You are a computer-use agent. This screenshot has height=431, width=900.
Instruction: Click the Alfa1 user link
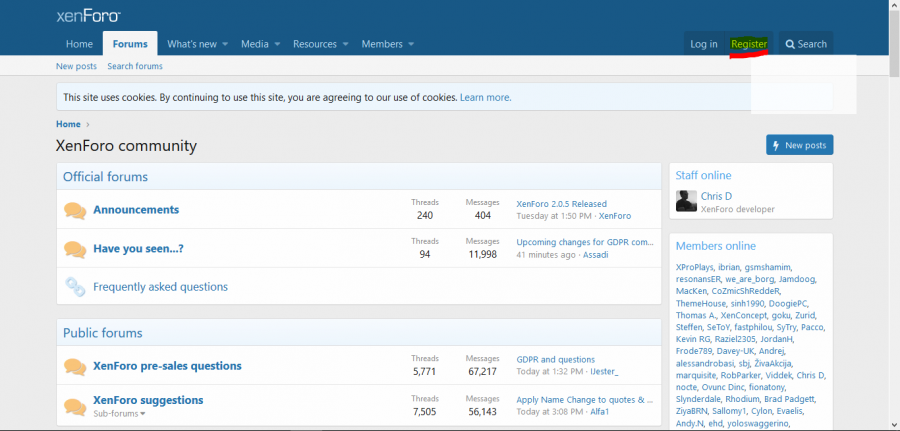[x=599, y=411]
